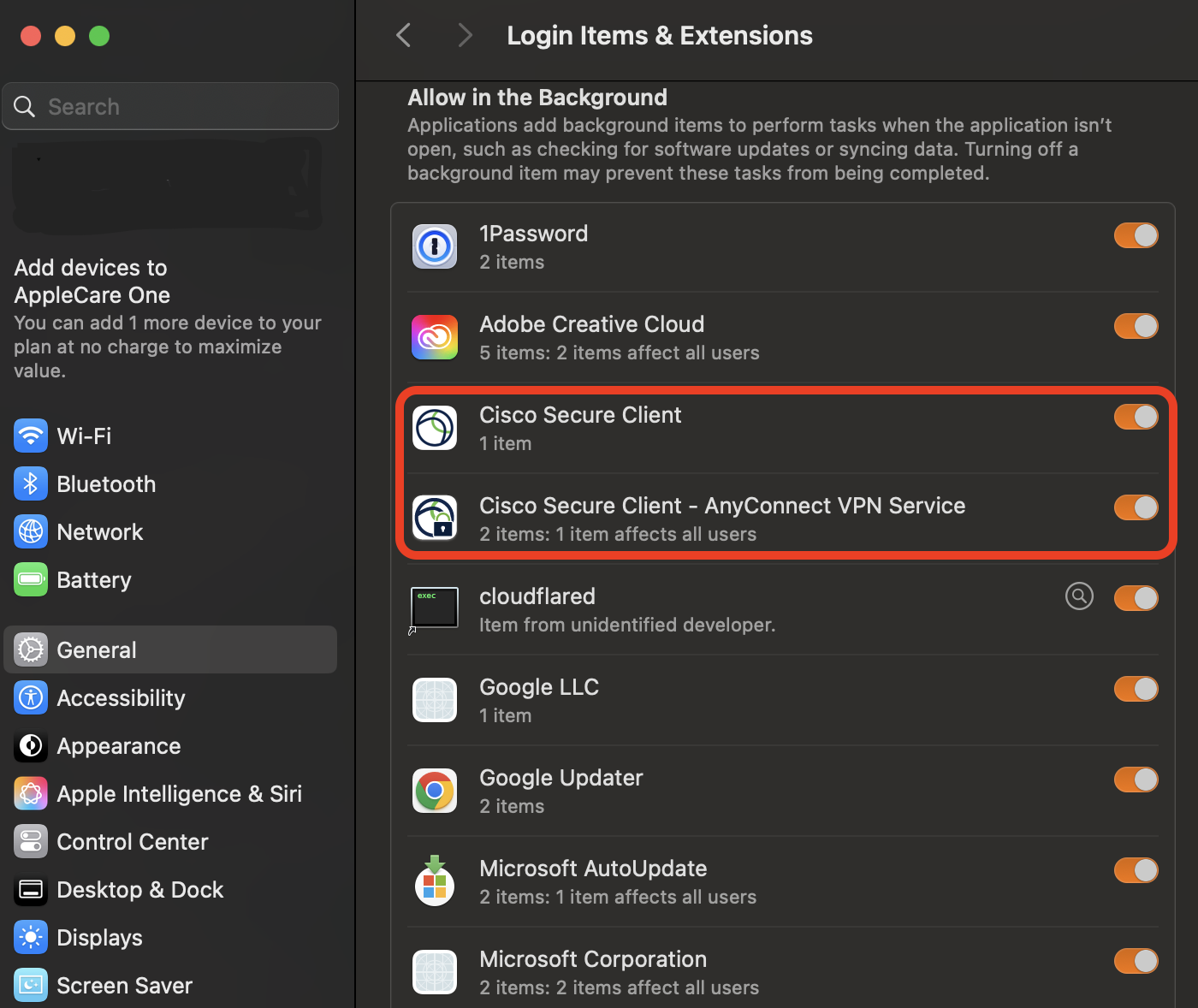Click the Microsoft AutoUpdate name text
The width and height of the screenshot is (1198, 1008).
(593, 869)
